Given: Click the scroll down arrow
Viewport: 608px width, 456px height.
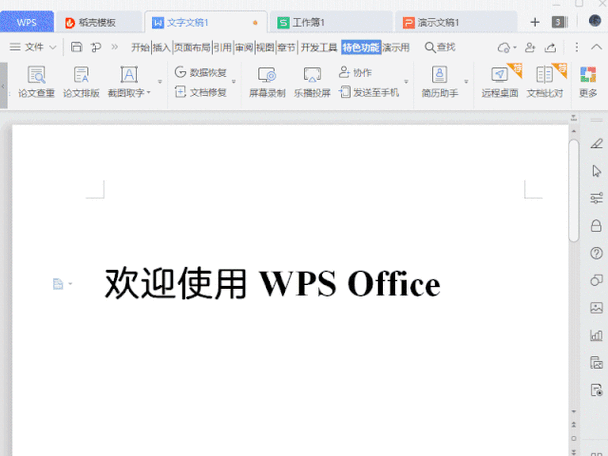Looking at the screenshot, I should click(574, 411).
